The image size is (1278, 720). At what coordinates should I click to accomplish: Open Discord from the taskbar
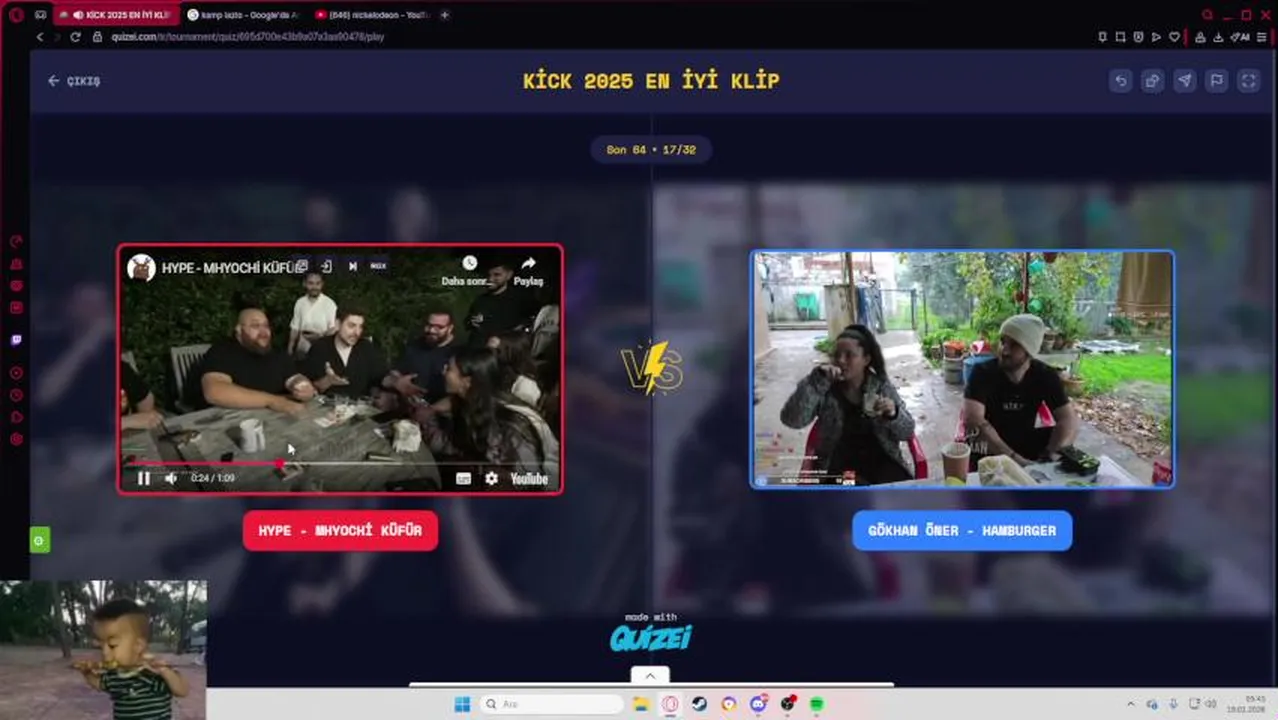point(758,704)
